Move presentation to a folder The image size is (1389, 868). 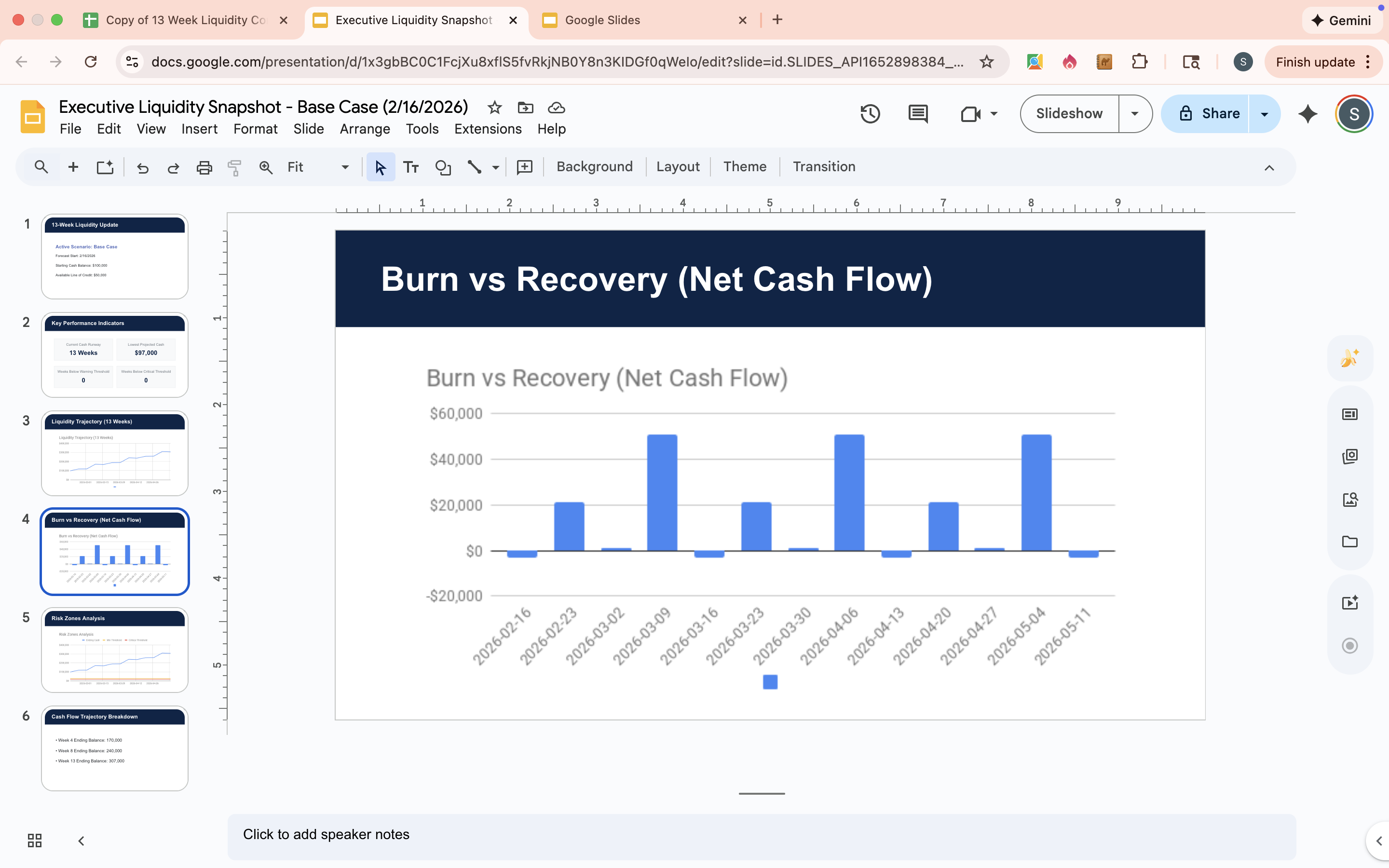tap(525, 108)
